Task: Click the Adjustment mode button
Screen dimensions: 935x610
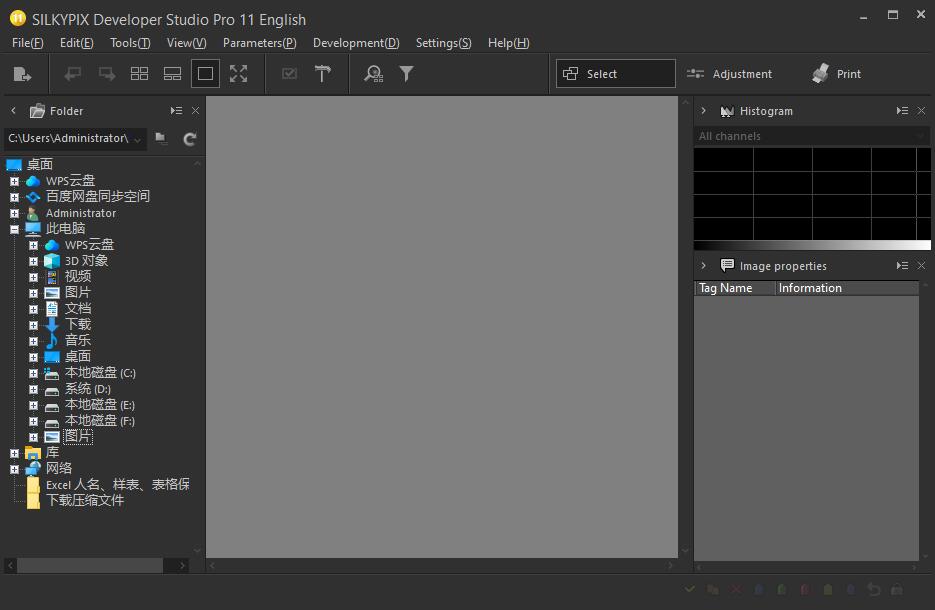Action: [x=729, y=74]
